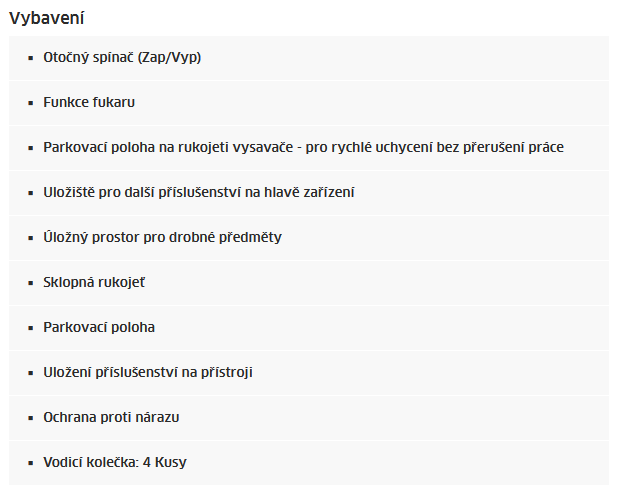Click bullet marker beside Uložiště pro další
The image size is (627, 493).
point(31,193)
